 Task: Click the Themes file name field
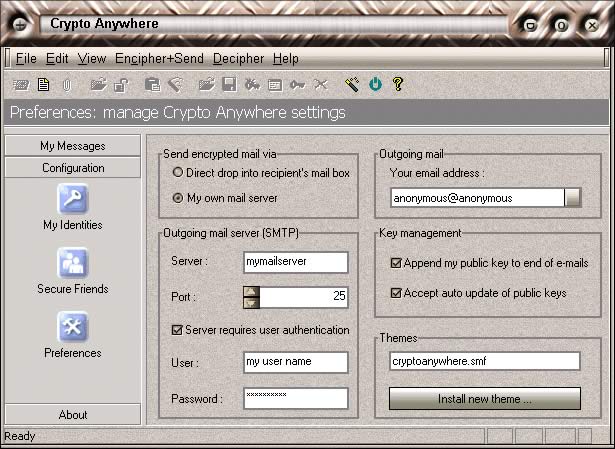(485, 361)
